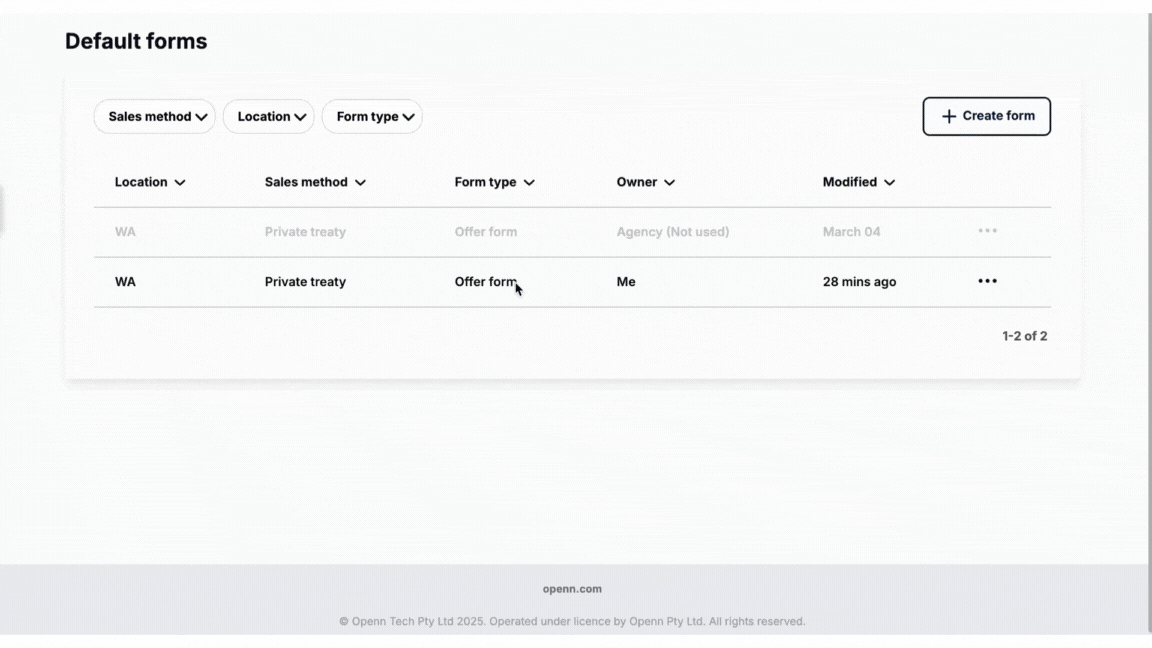Click the chevron icon beside the Modified column header
Viewport: 1152px width, 648px height.
(x=889, y=183)
